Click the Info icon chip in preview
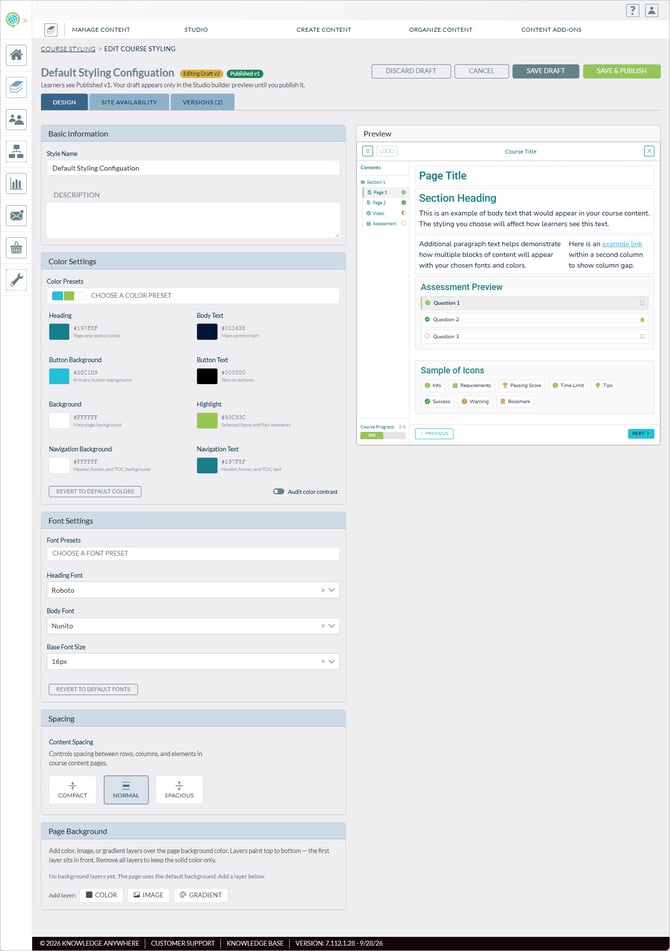The height and width of the screenshot is (951, 670). (433, 385)
